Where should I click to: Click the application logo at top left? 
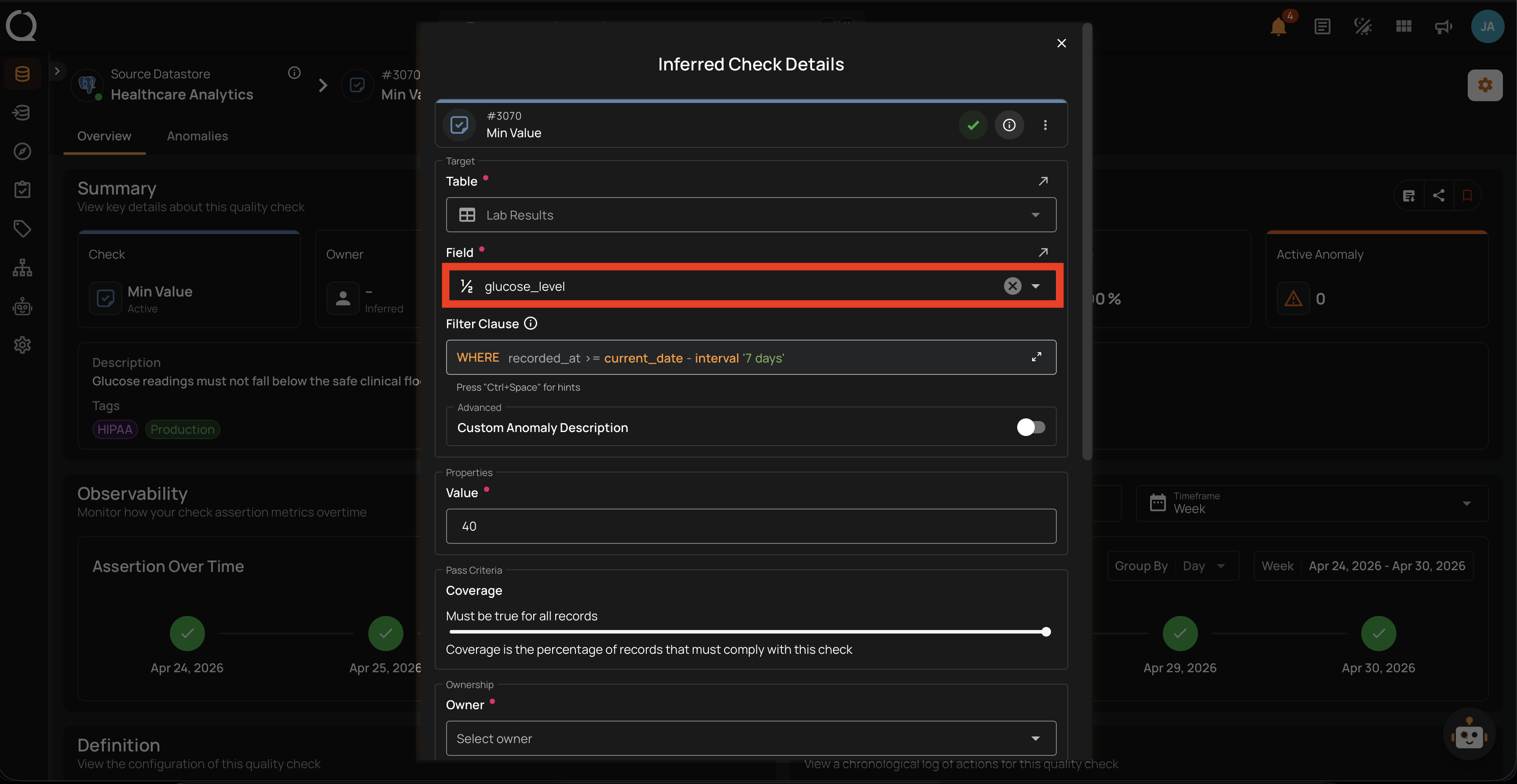point(21,26)
